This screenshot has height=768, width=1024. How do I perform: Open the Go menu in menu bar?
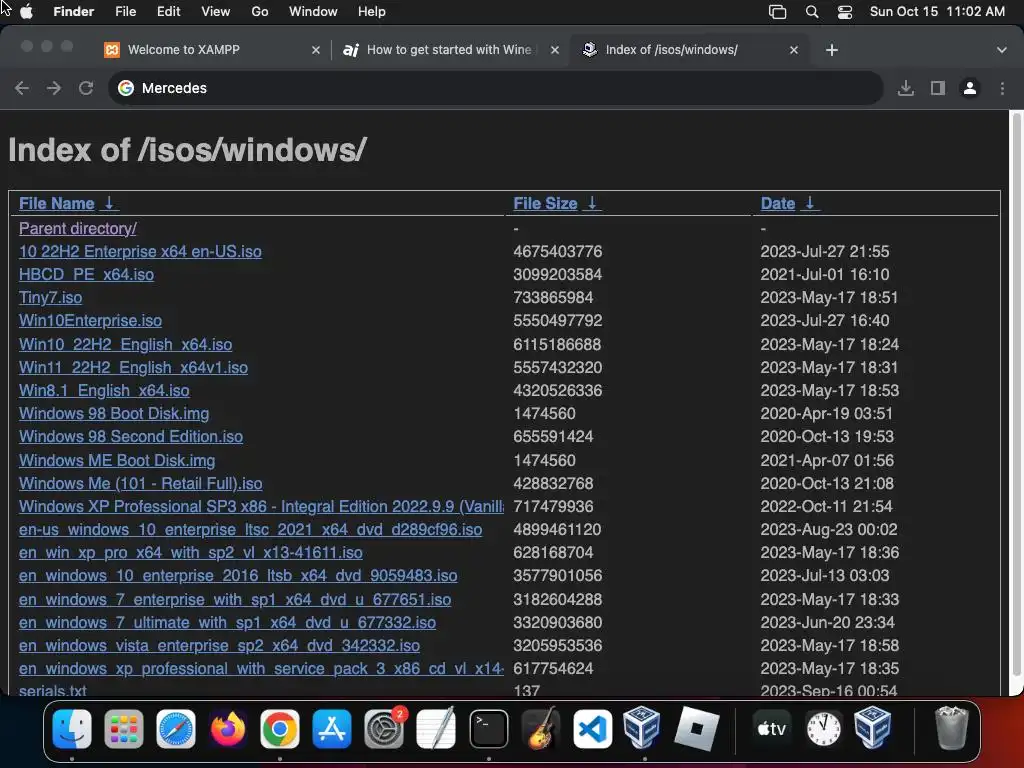pyautogui.click(x=260, y=12)
